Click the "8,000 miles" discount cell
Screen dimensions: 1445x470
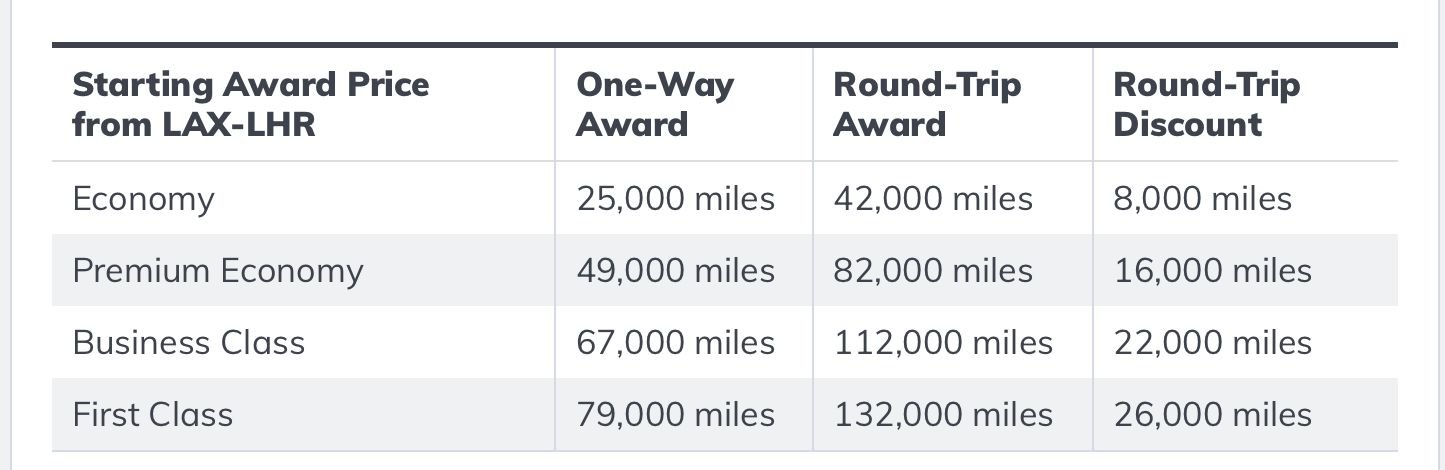pyautogui.click(x=1202, y=199)
